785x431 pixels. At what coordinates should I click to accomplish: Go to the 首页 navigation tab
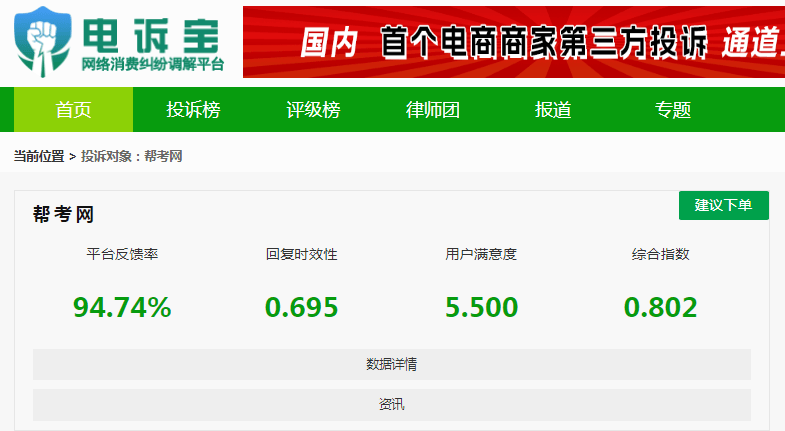click(74, 110)
